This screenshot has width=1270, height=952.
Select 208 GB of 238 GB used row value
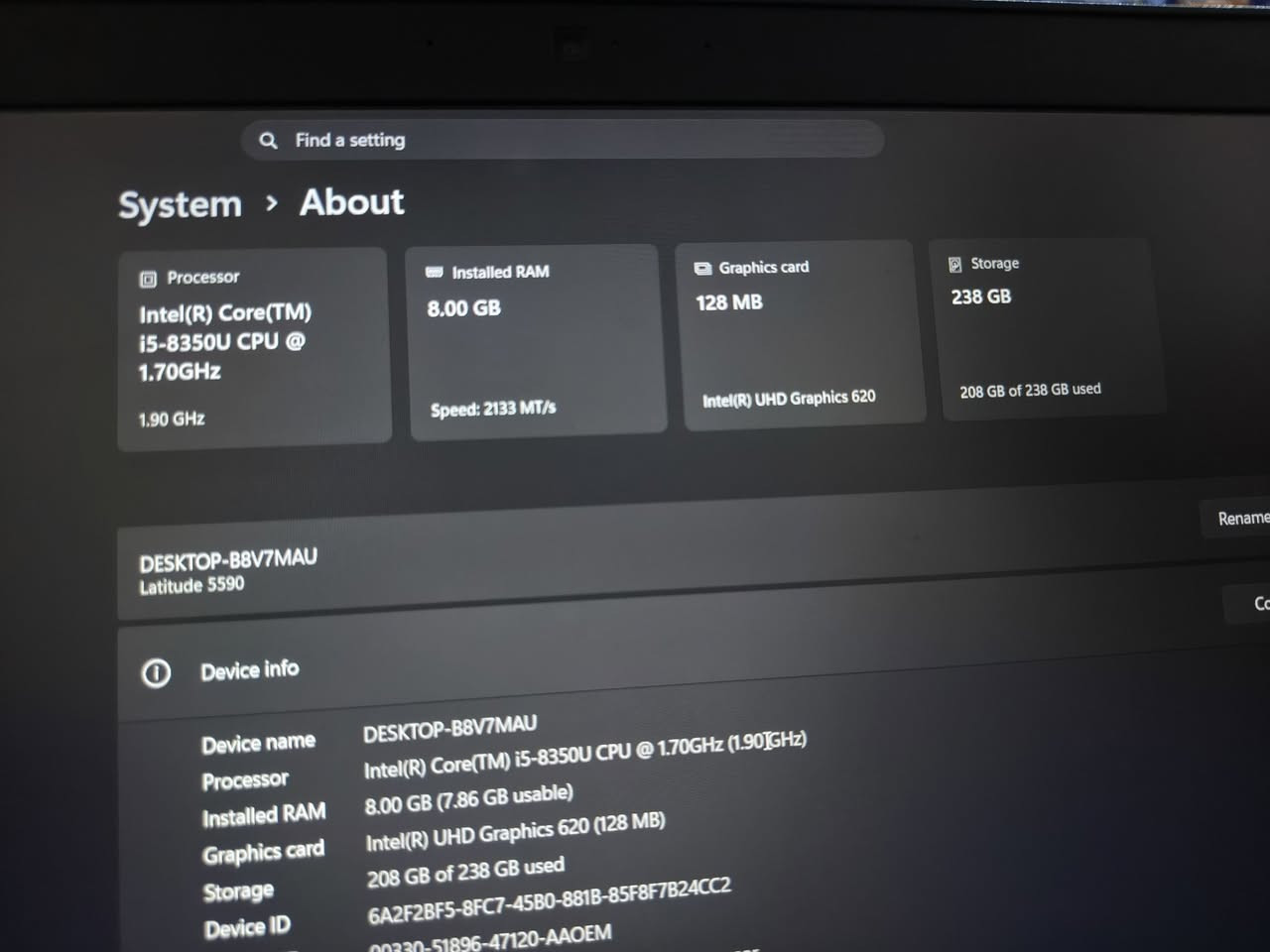tap(465, 873)
